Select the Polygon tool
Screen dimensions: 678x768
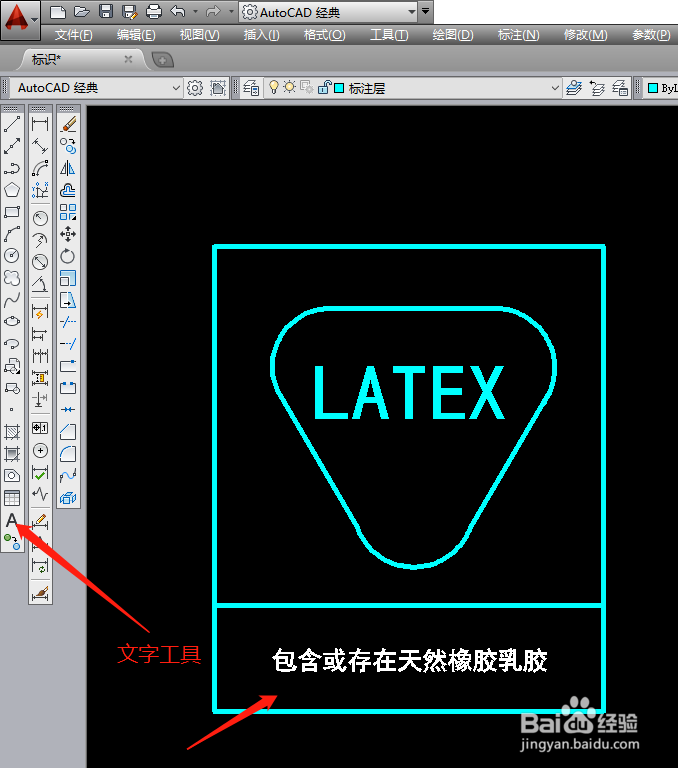[12, 190]
